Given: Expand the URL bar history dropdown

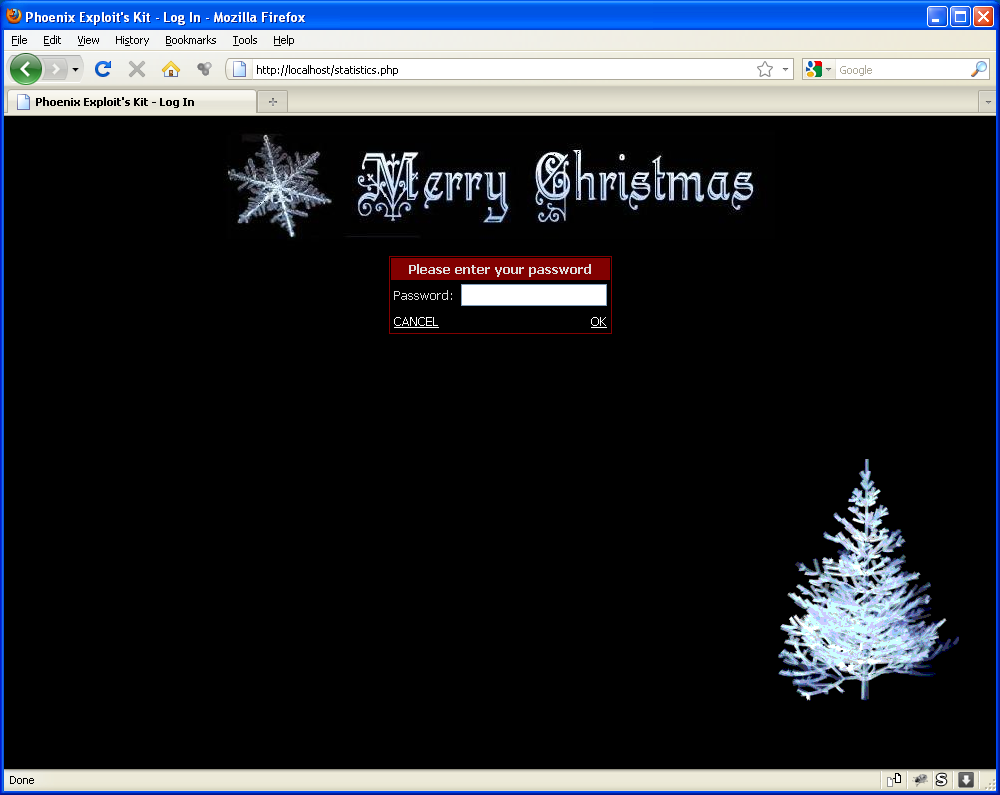Looking at the screenshot, I should [x=785, y=69].
